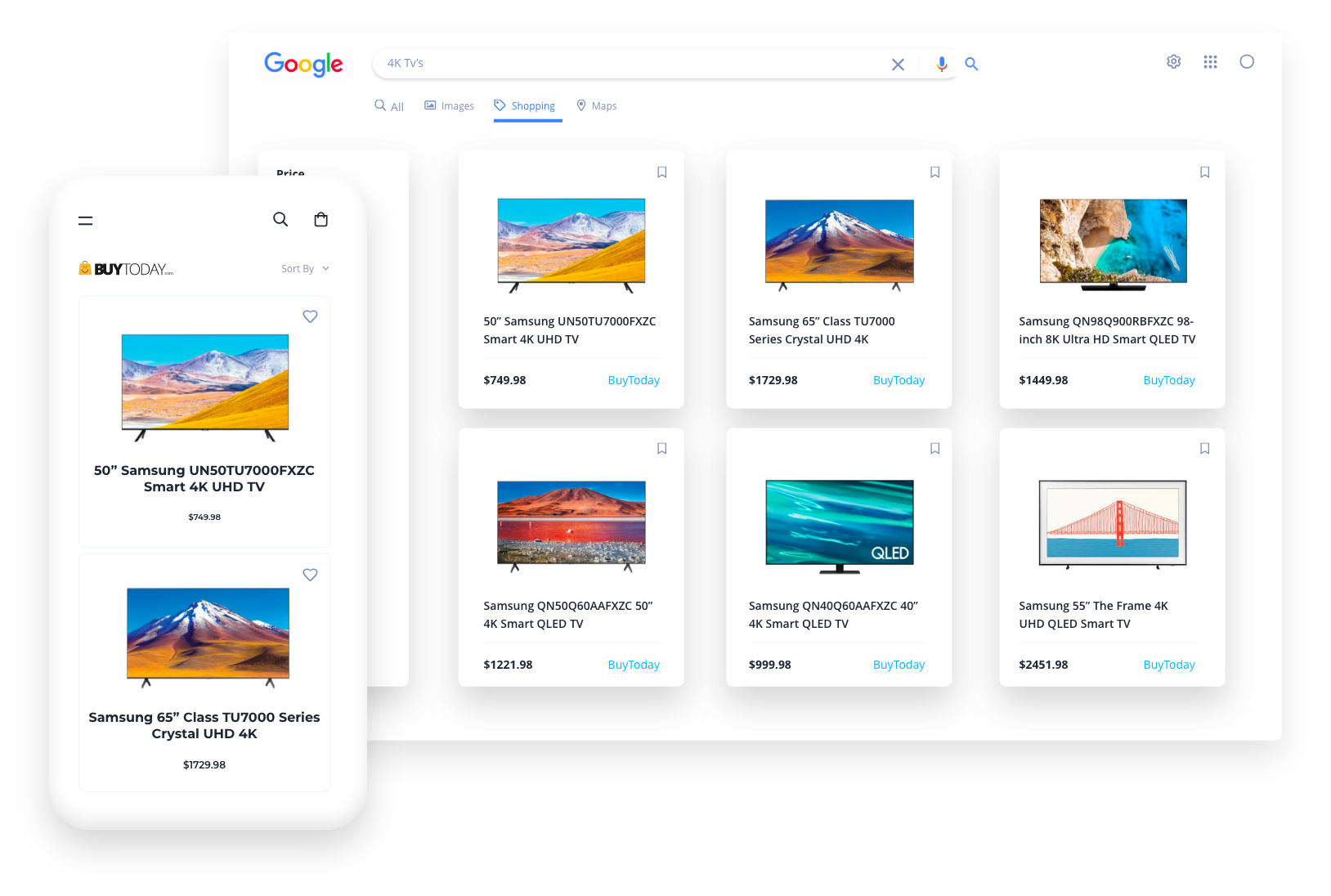The width and height of the screenshot is (1331, 896).
Task: Tap mobile title 50" Samsung UN50TU7000FXZC
Action: pos(204,478)
